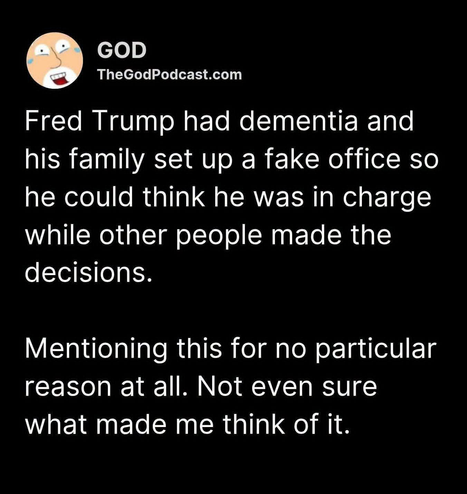This screenshot has height=494, width=467.
Task: Click the words "he could think"
Action: (x=115, y=197)
